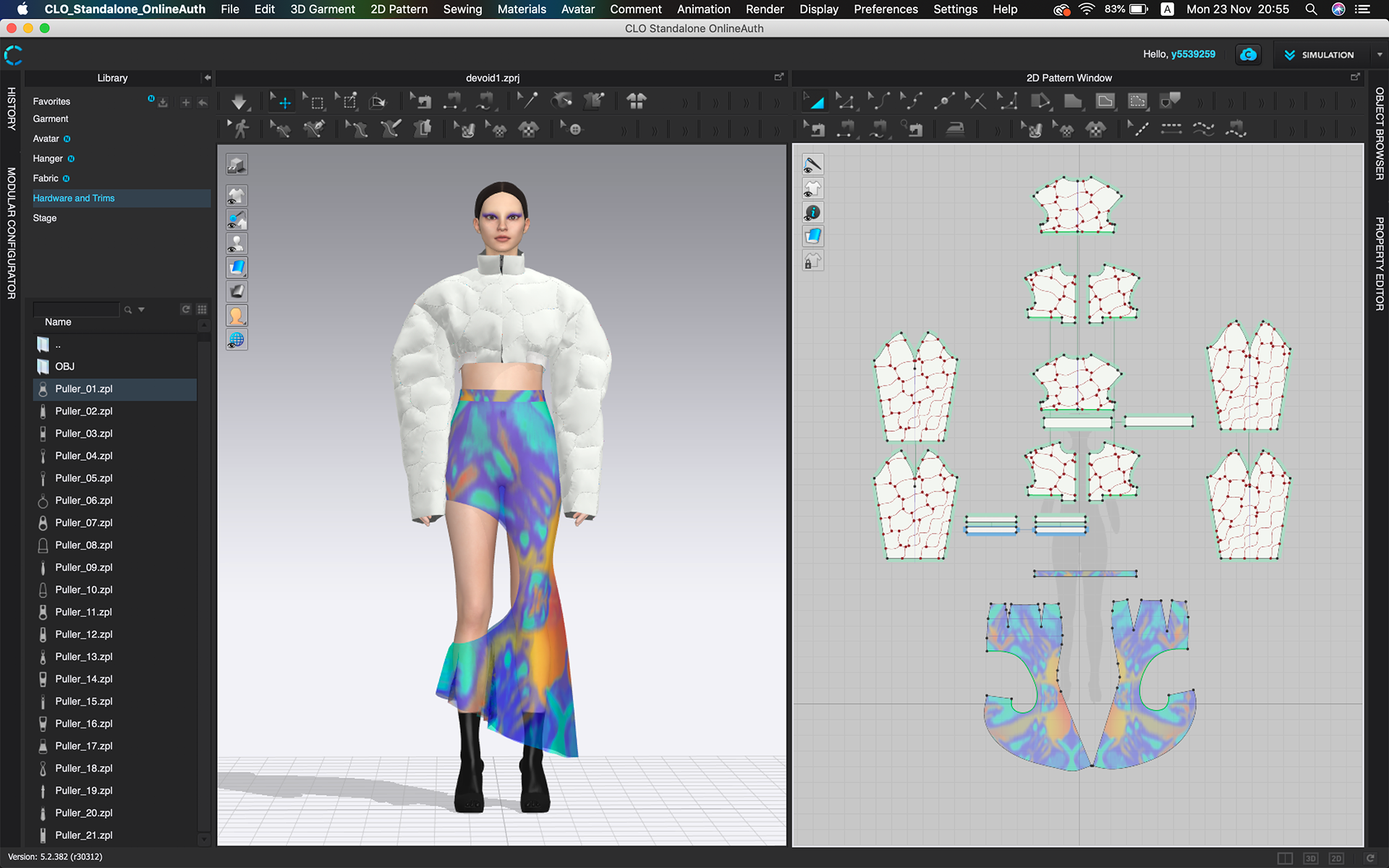This screenshot has width=1389, height=868.
Task: Click the y5539259 username link
Action: pos(1193,54)
